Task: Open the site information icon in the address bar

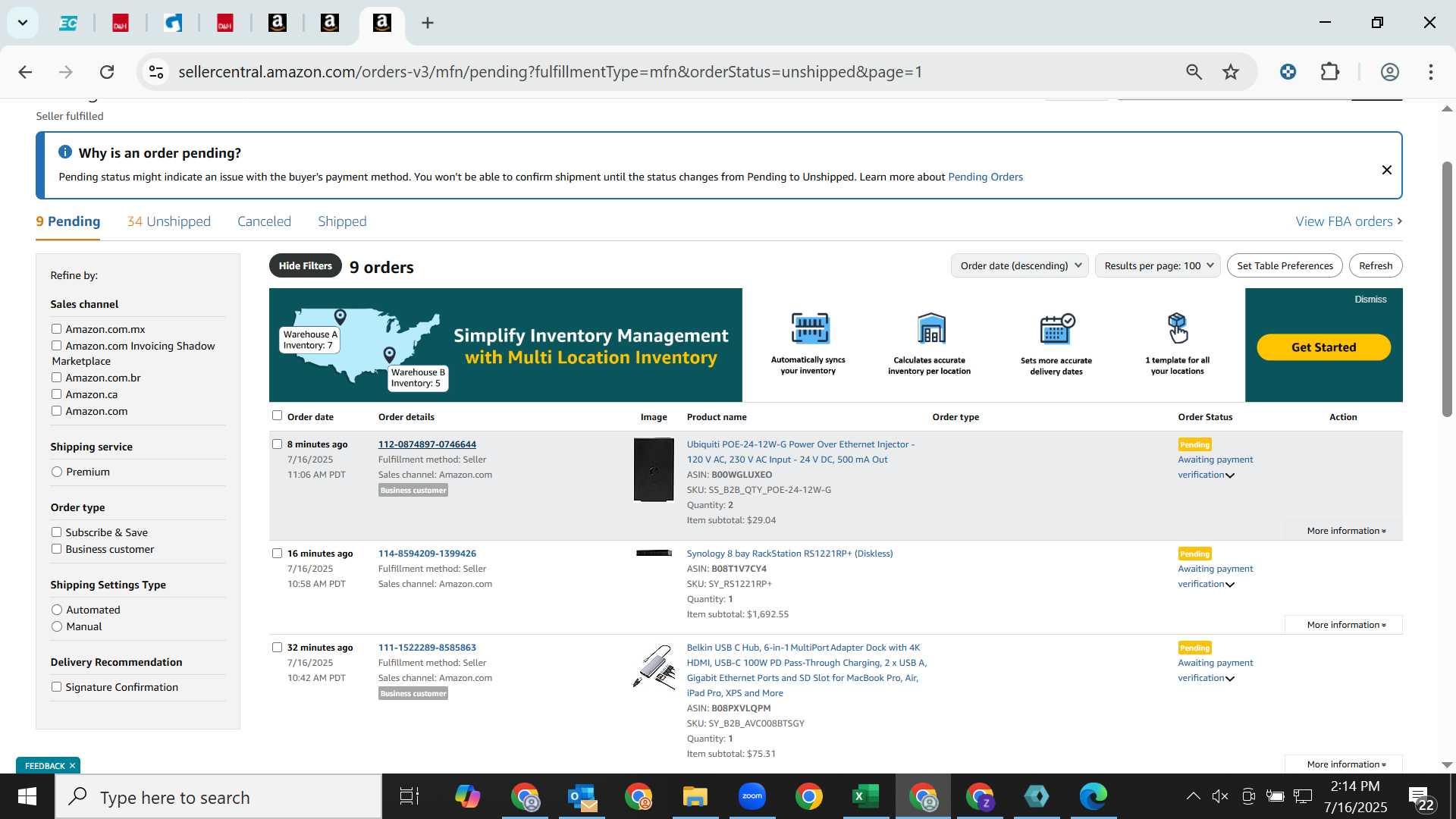Action: click(156, 72)
